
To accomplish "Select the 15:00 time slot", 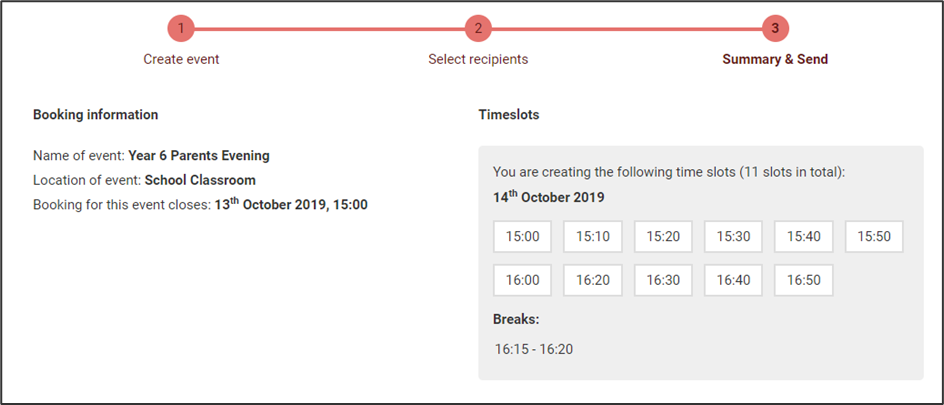I will click(523, 237).
